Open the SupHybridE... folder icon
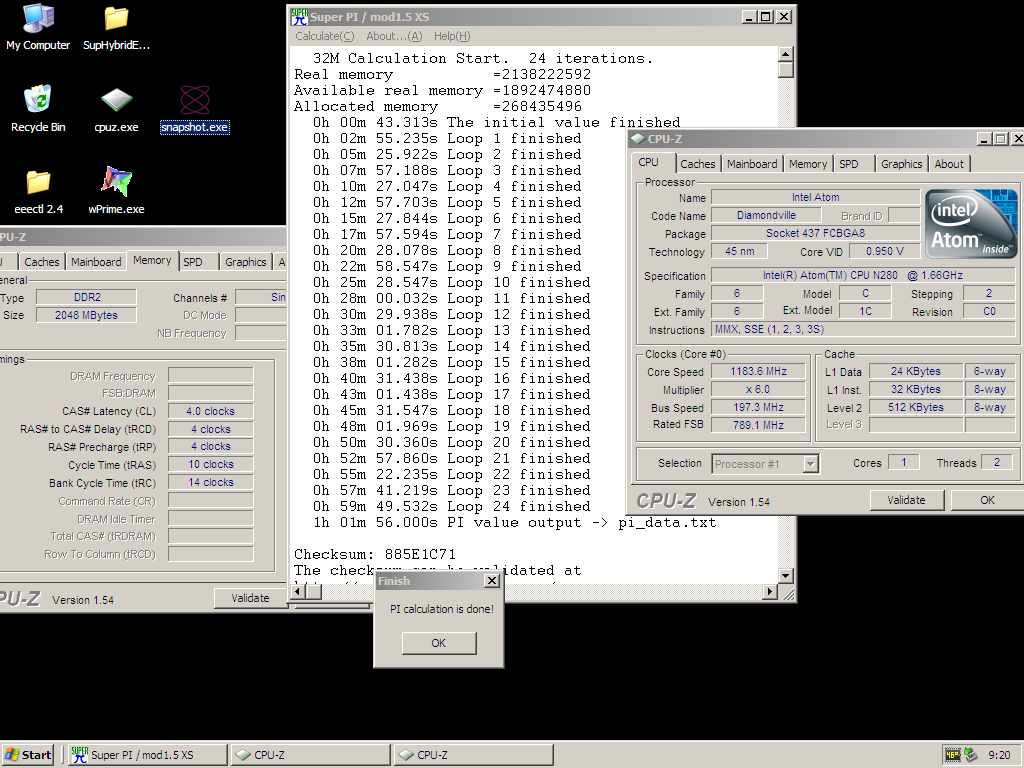The width and height of the screenshot is (1024, 768). (x=116, y=27)
